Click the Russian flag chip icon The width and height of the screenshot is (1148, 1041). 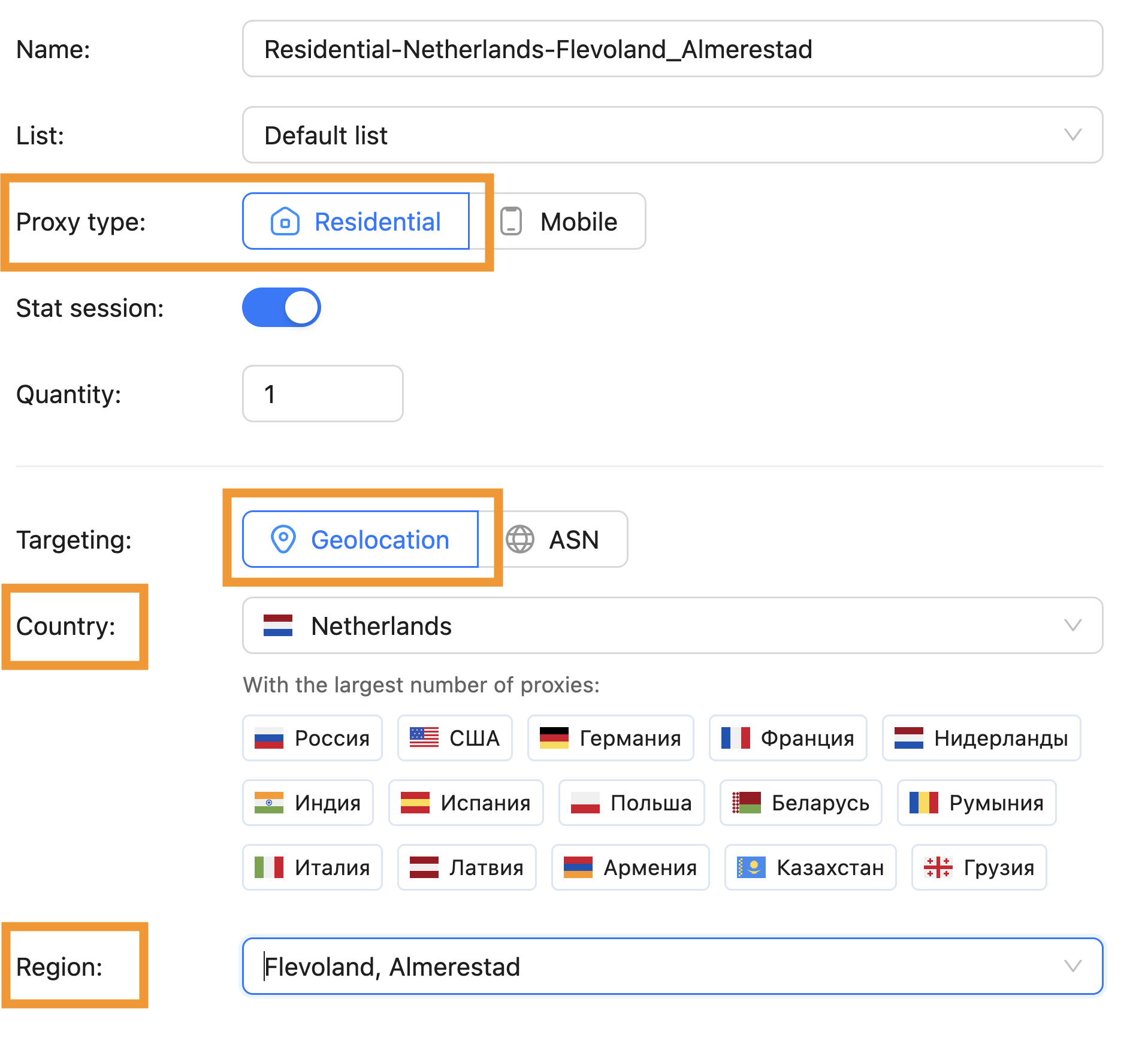(268, 739)
